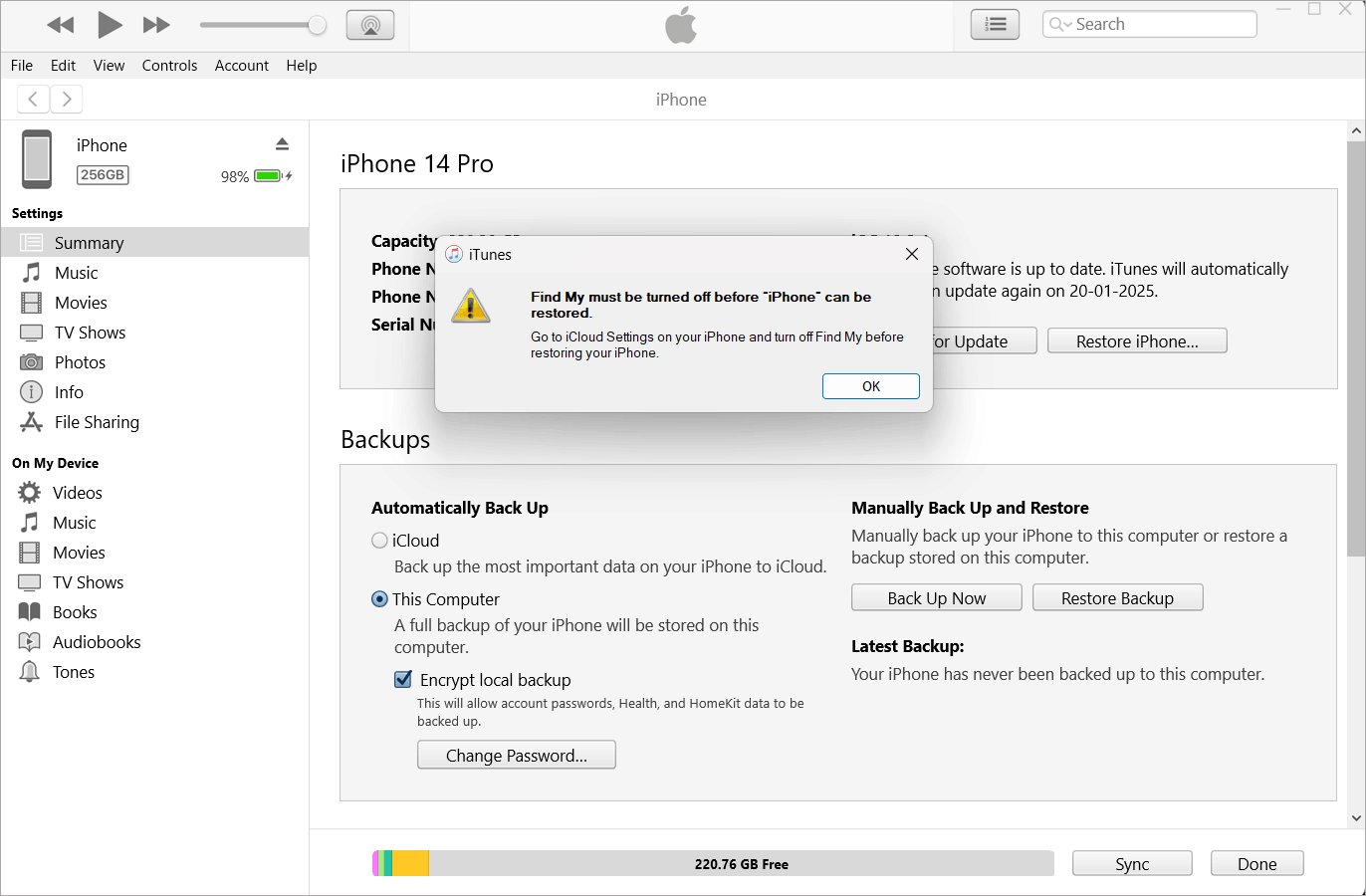The height and width of the screenshot is (896, 1366).
Task: Open the File menu
Action: pyautogui.click(x=22, y=66)
